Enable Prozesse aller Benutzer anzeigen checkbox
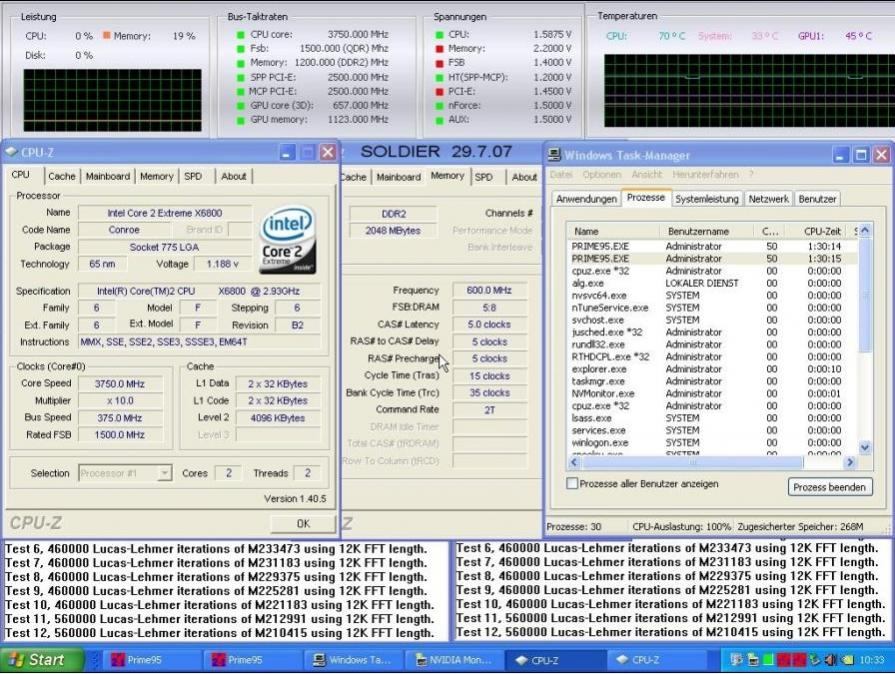Screen dimensions: 895x674 572,483
